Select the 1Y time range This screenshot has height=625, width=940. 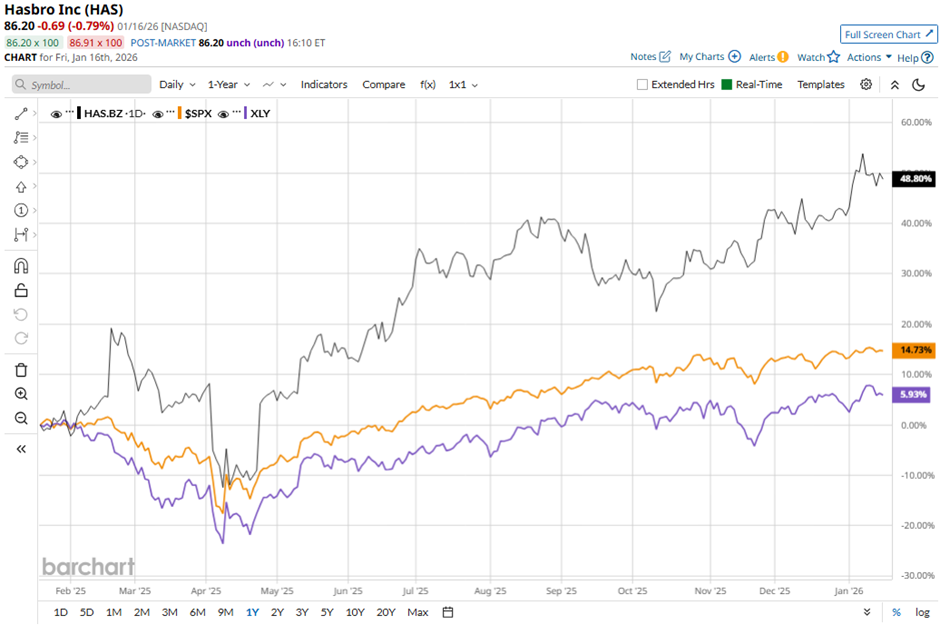pyautogui.click(x=252, y=612)
